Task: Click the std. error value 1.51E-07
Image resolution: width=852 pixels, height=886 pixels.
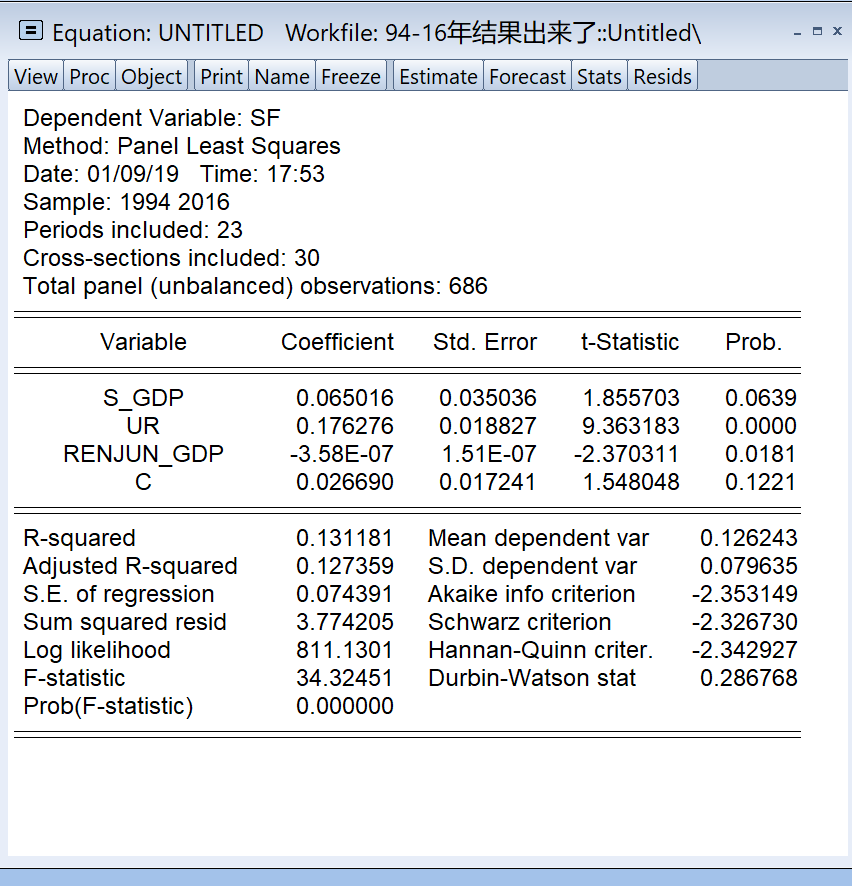Action: click(489, 454)
